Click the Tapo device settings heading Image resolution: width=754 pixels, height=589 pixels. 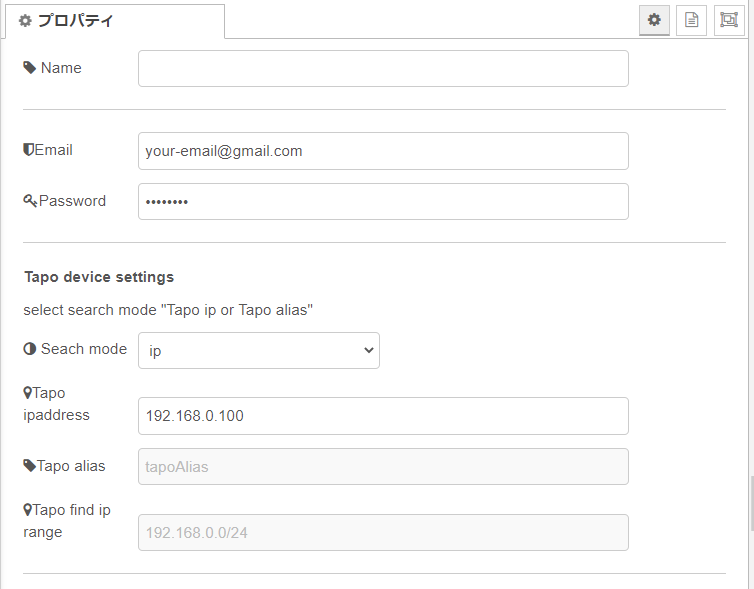[x=99, y=277]
